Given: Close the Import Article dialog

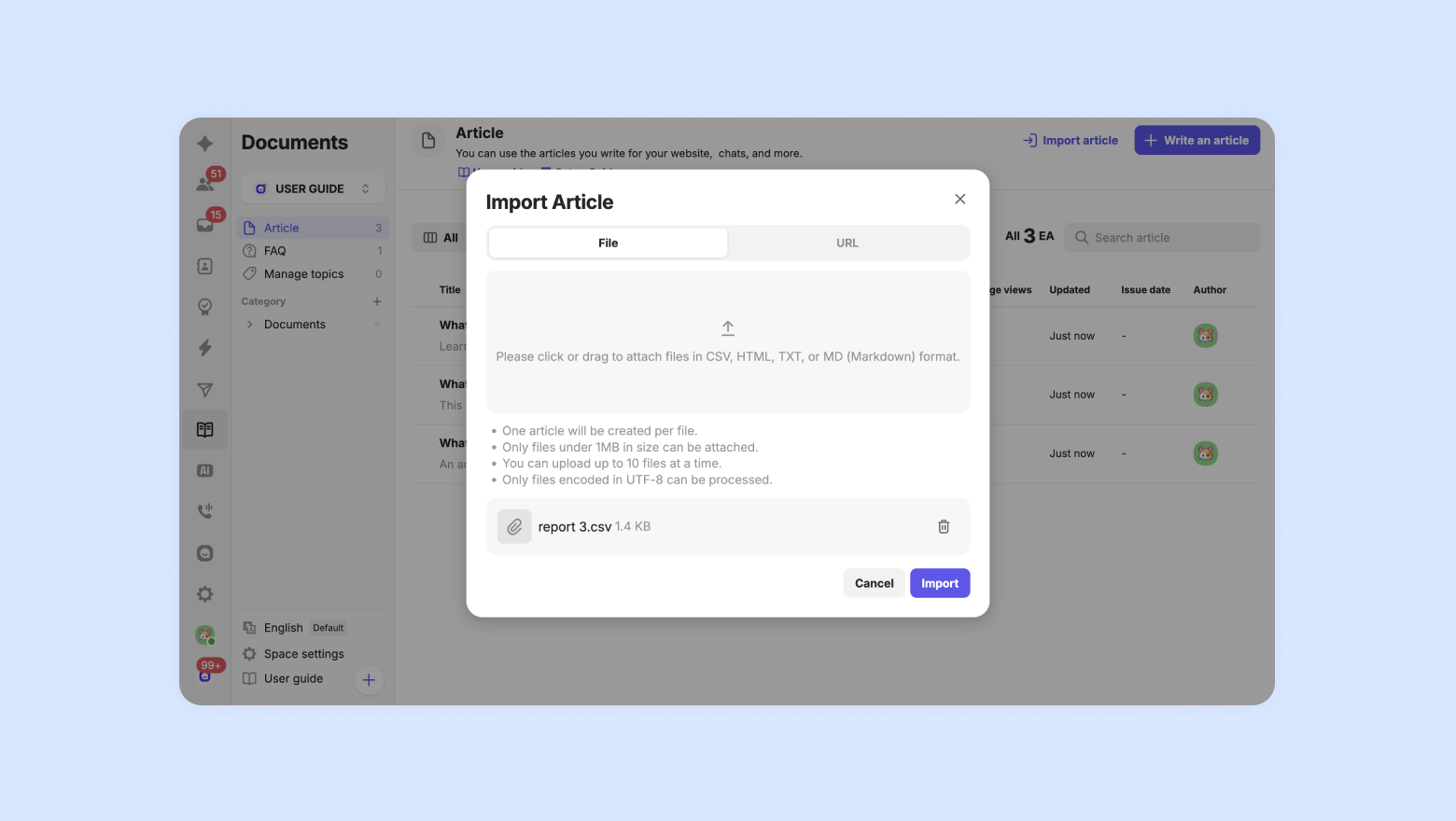Looking at the screenshot, I should tap(960, 199).
